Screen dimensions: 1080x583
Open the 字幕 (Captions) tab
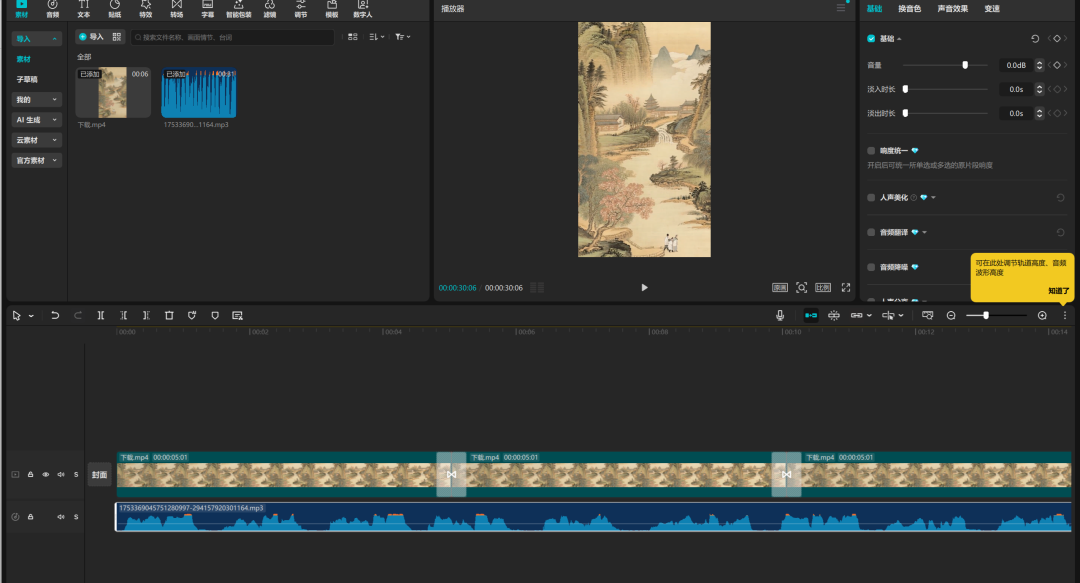[x=207, y=8]
